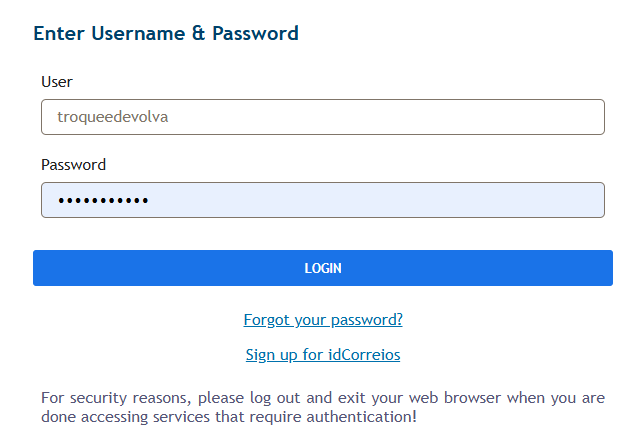The width and height of the screenshot is (639, 440).
Task: Click the Password label text
Action: [x=73, y=164]
